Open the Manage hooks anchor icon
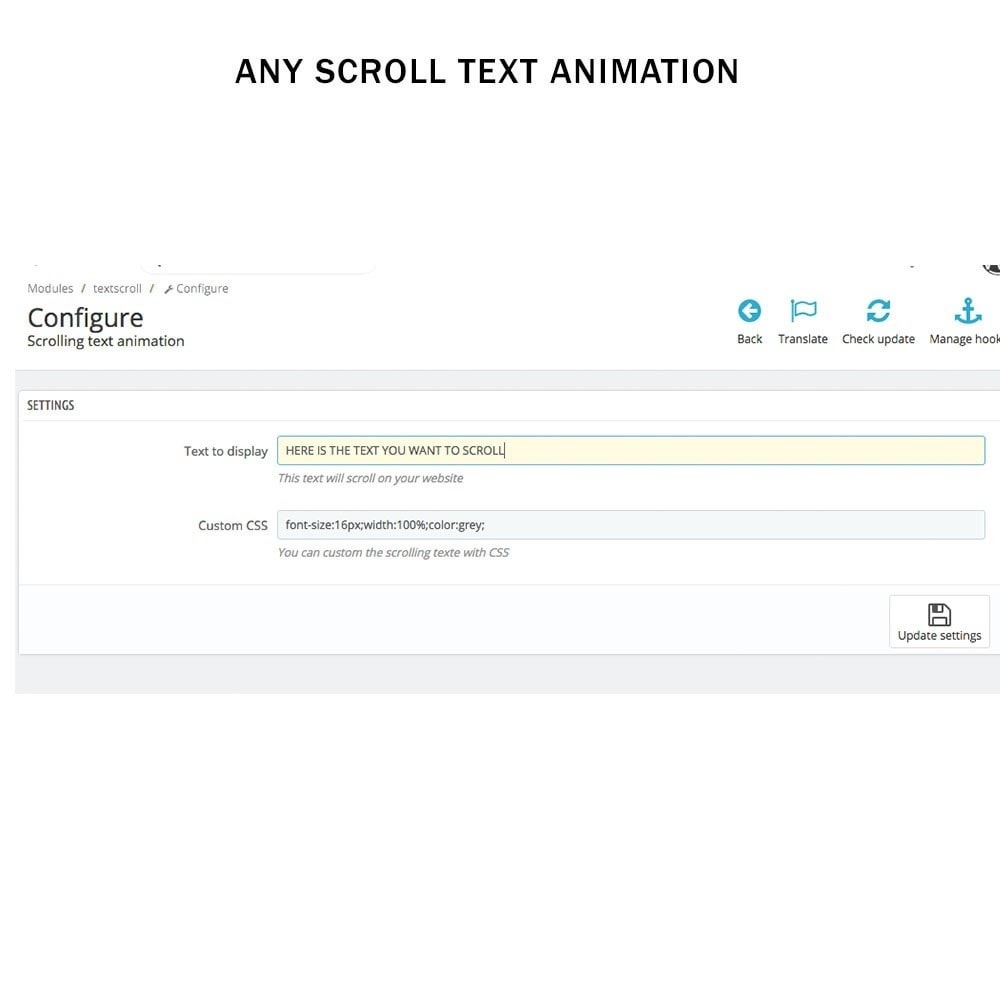 click(967, 311)
